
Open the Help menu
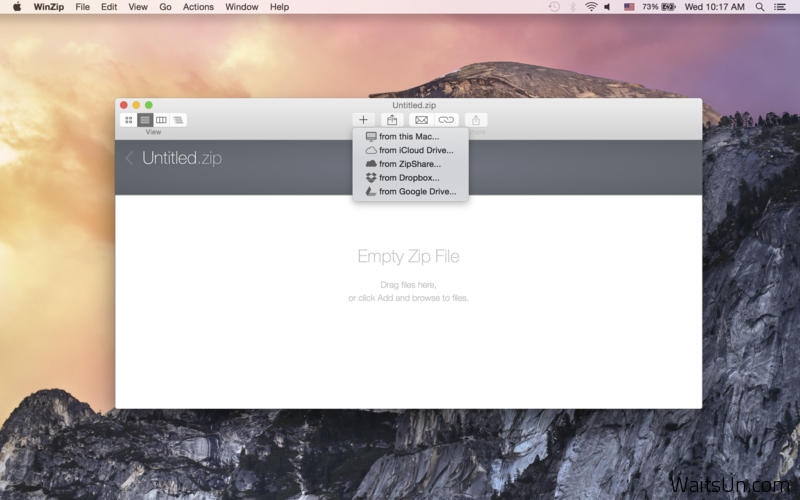pyautogui.click(x=279, y=7)
